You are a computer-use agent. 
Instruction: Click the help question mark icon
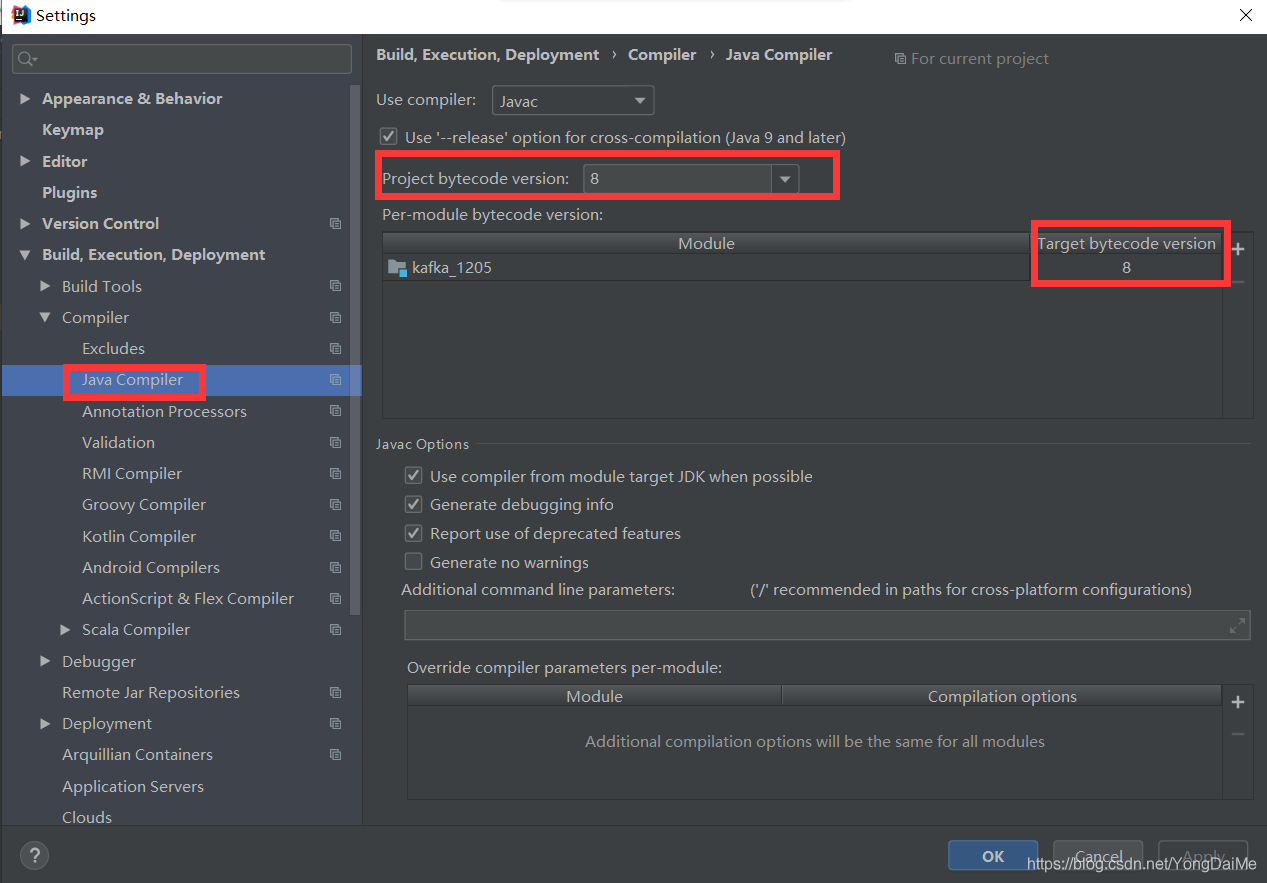point(34,855)
